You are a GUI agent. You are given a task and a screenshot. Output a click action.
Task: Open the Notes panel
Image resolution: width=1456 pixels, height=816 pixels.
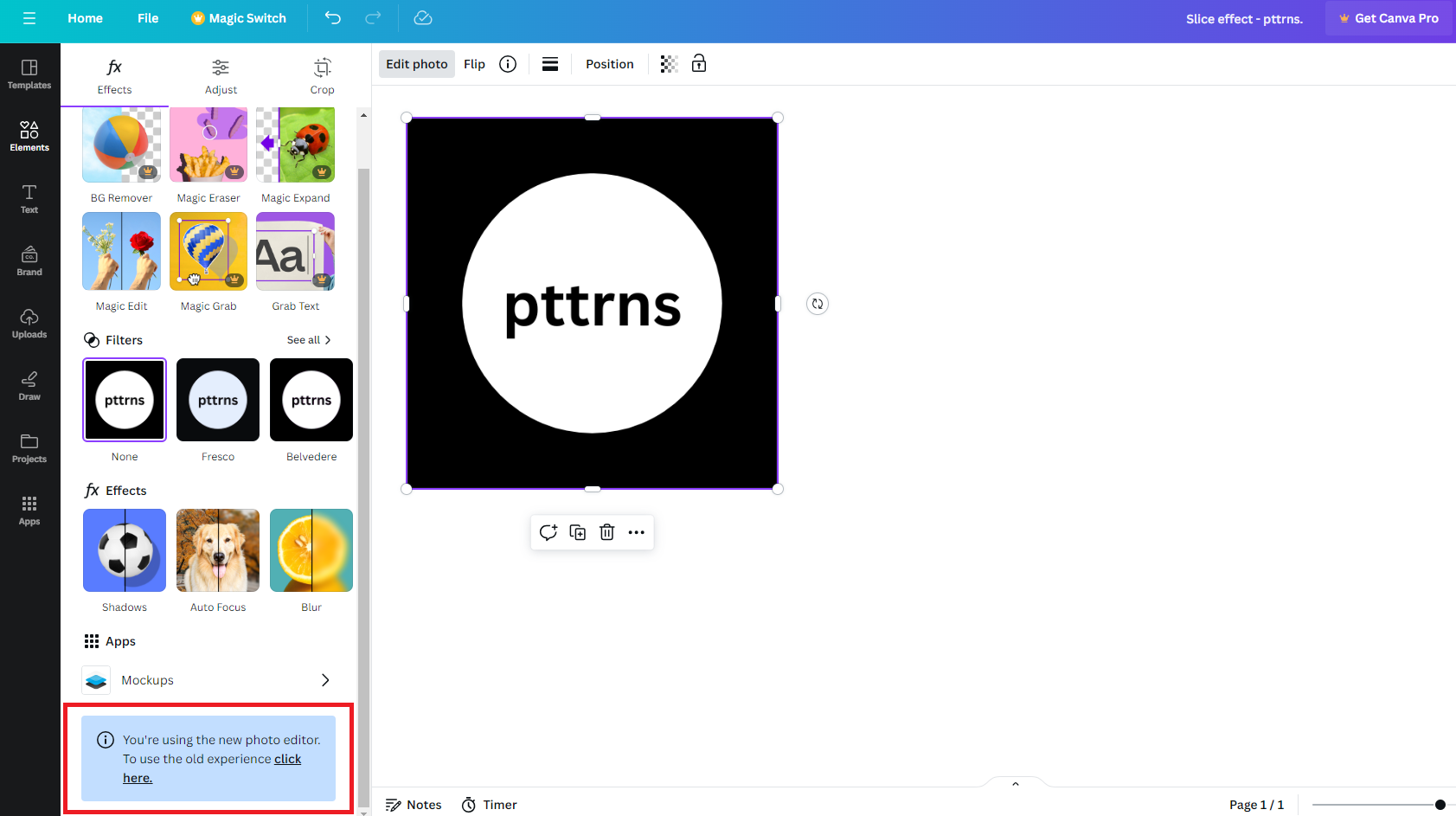pyautogui.click(x=414, y=805)
